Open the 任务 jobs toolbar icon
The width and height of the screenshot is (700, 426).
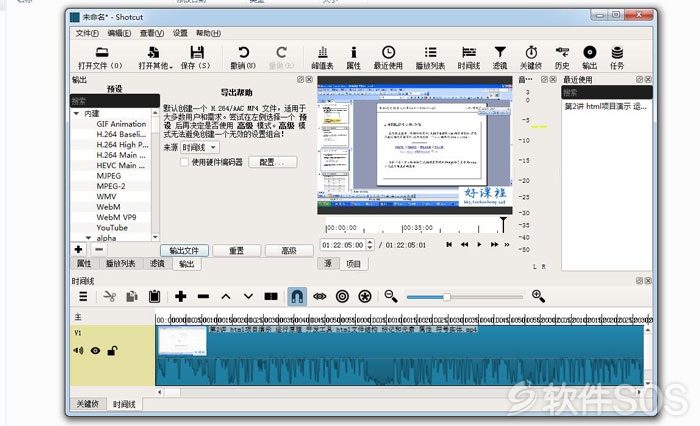tap(617, 58)
